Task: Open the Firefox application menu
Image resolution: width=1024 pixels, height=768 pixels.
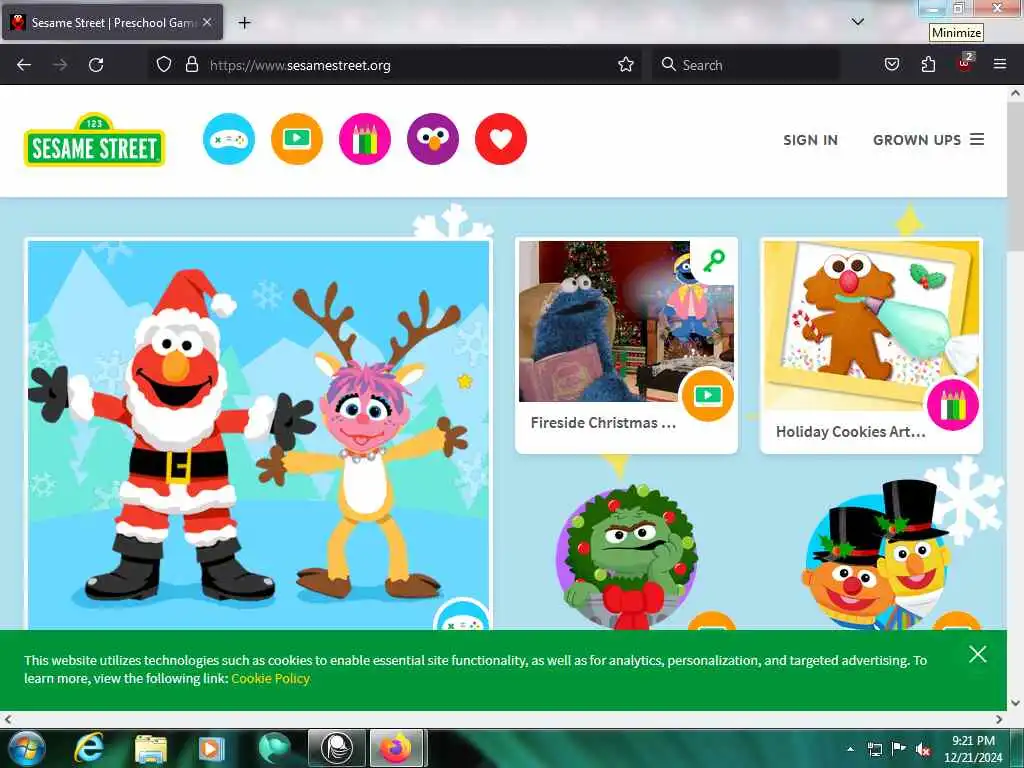Action: (1000, 65)
